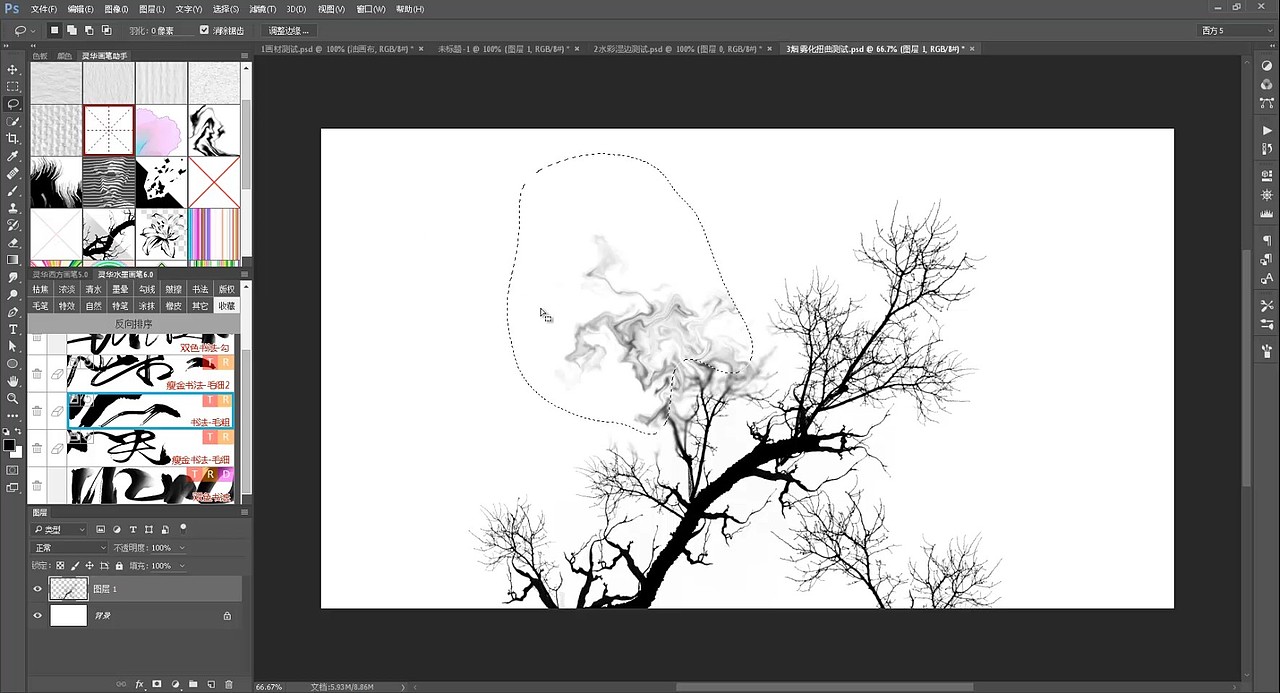Open the layer fill dropdown

click(180, 566)
